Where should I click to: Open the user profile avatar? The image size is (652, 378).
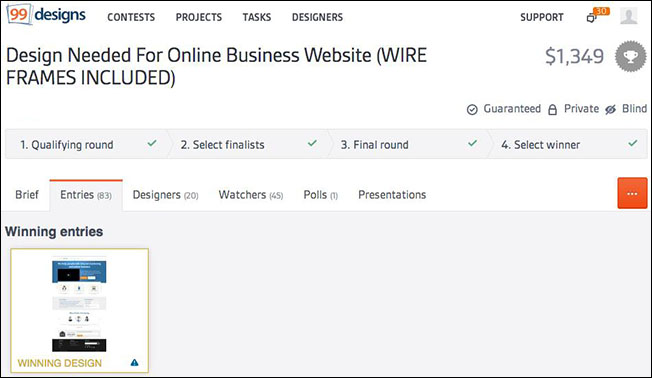point(628,16)
